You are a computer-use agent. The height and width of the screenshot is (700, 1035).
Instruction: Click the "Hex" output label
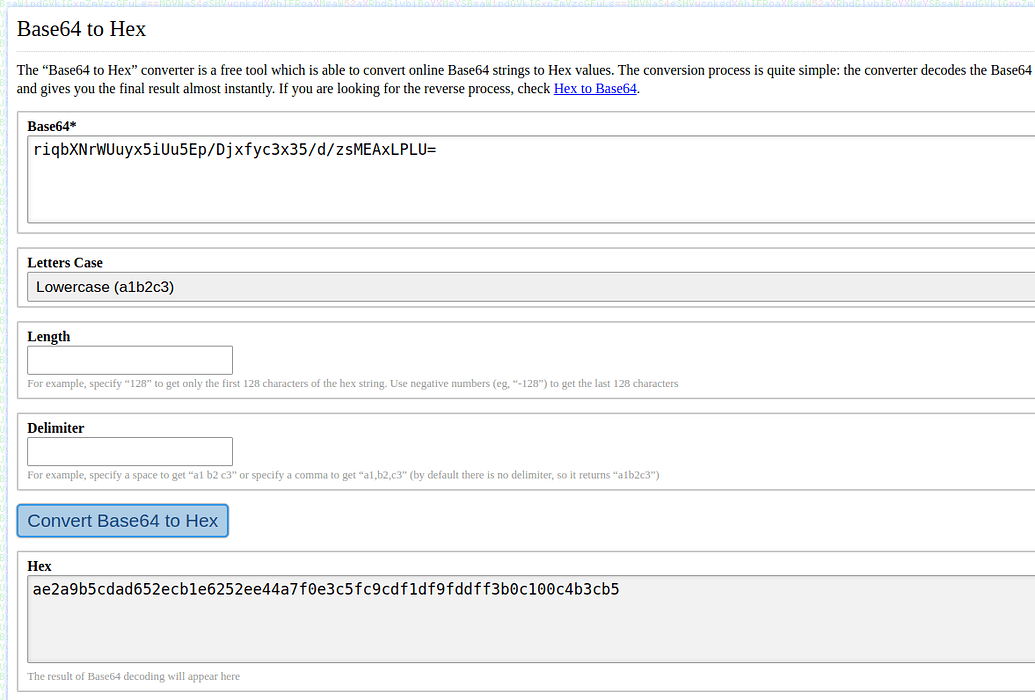tap(39, 566)
